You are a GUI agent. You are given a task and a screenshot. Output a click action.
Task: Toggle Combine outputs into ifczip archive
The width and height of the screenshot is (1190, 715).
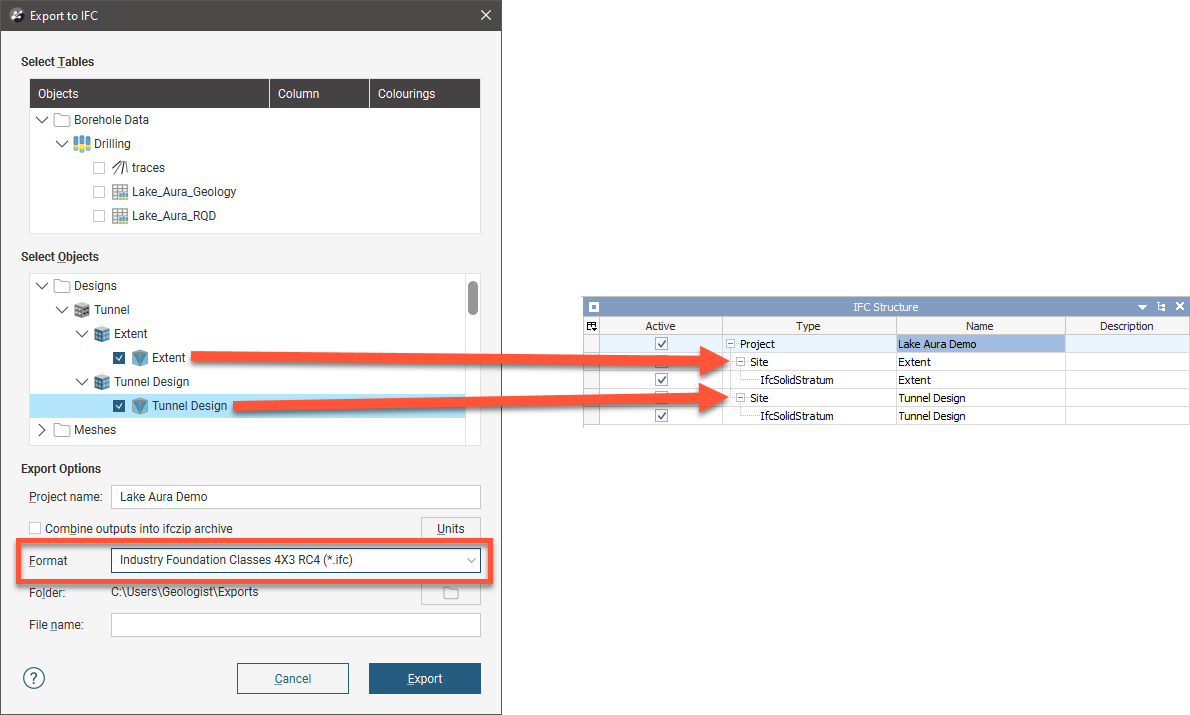point(35,528)
